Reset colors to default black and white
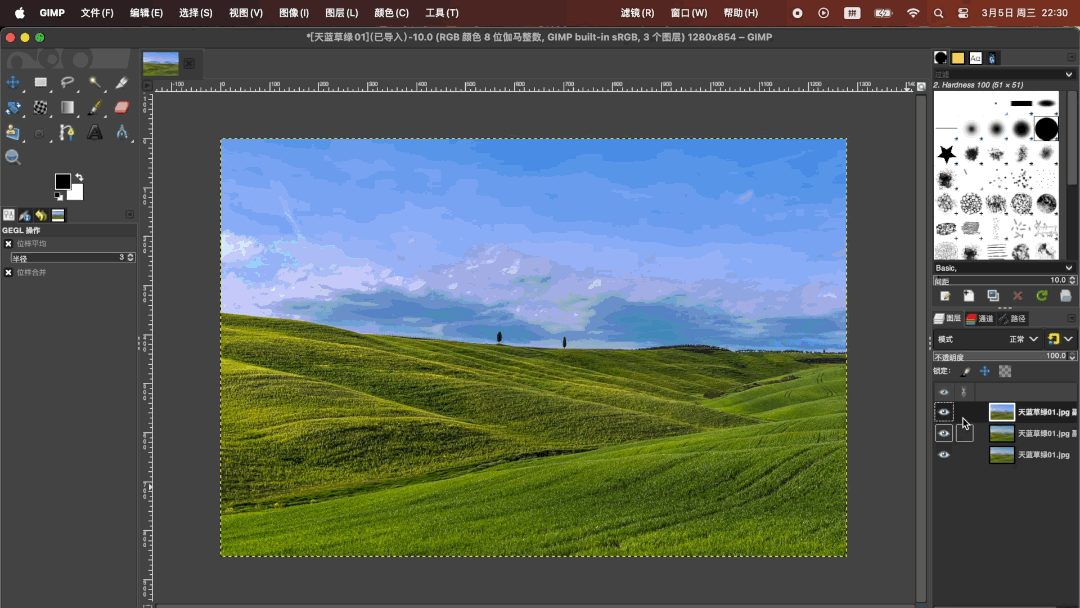The width and height of the screenshot is (1080, 608). click(59, 197)
